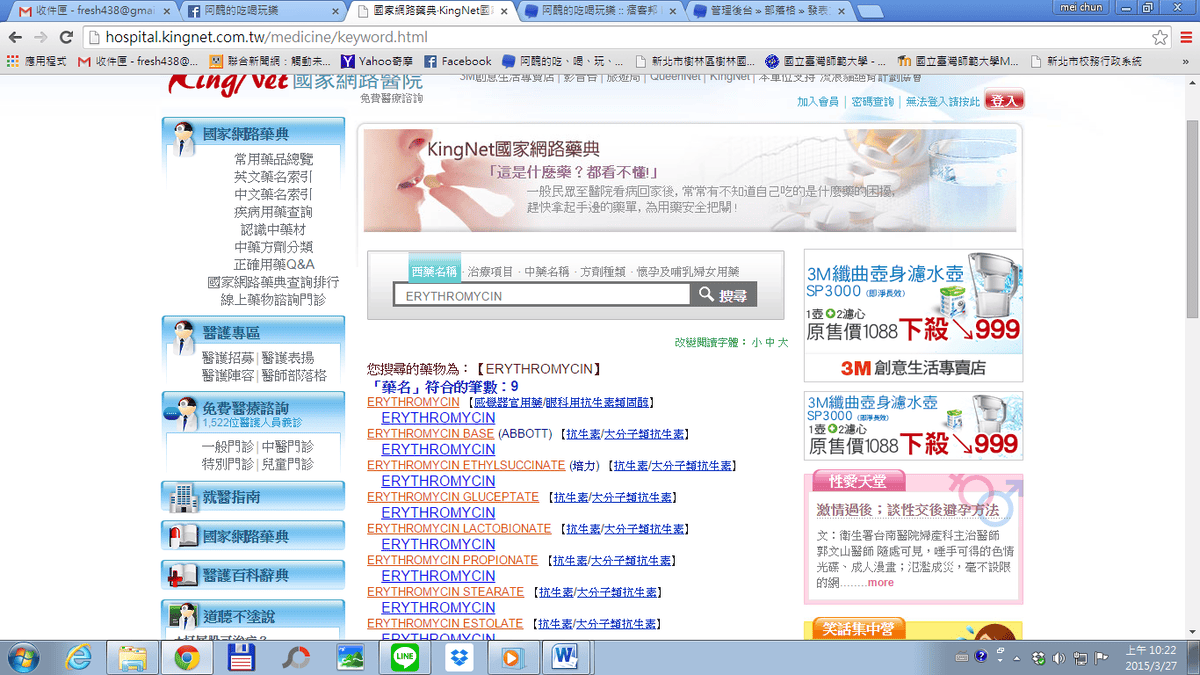This screenshot has height=675, width=1200.
Task: Open the Gmail 收件匣 bookmark
Action: [x=139, y=61]
